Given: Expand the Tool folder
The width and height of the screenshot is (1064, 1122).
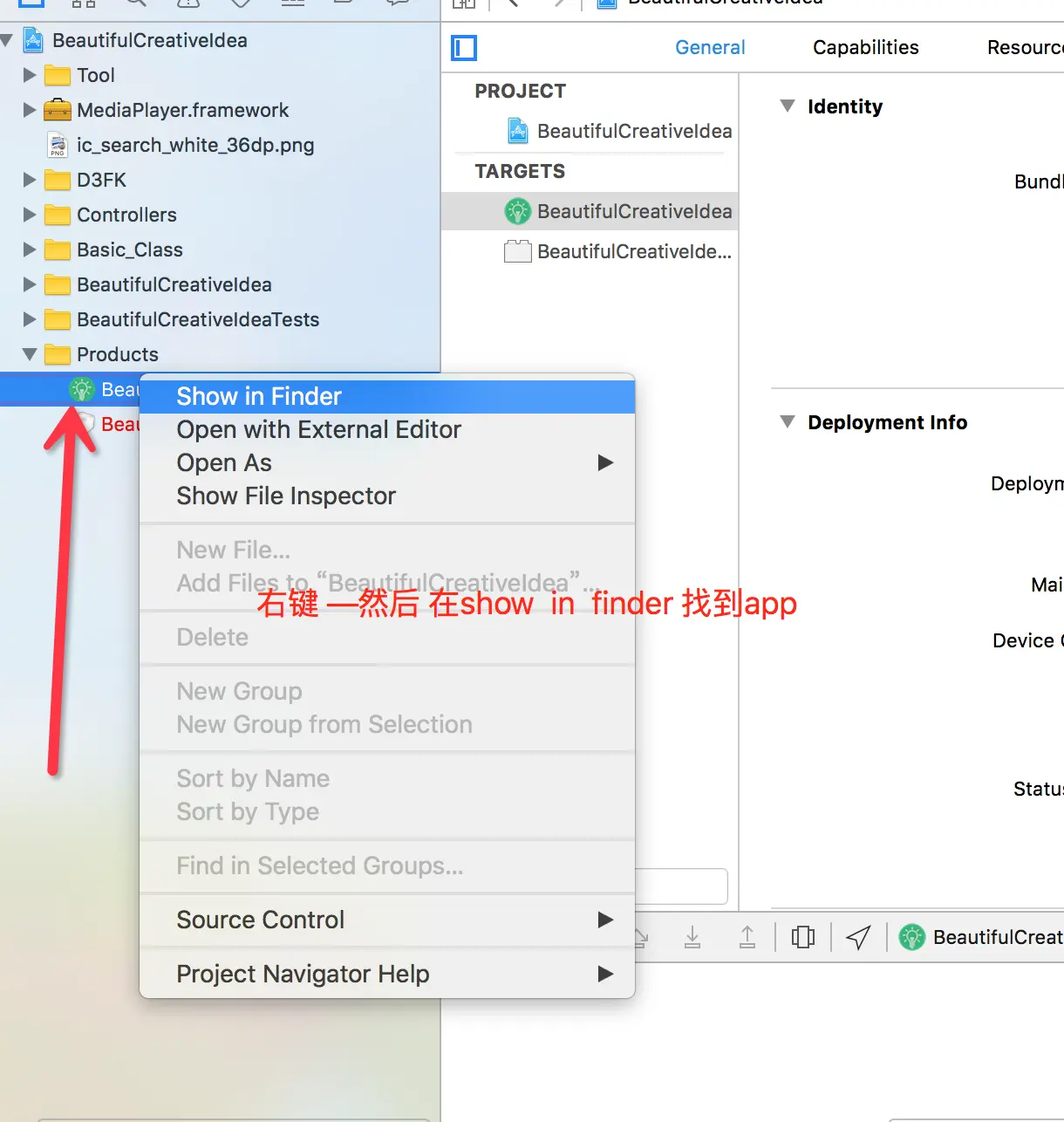Looking at the screenshot, I should [30, 75].
